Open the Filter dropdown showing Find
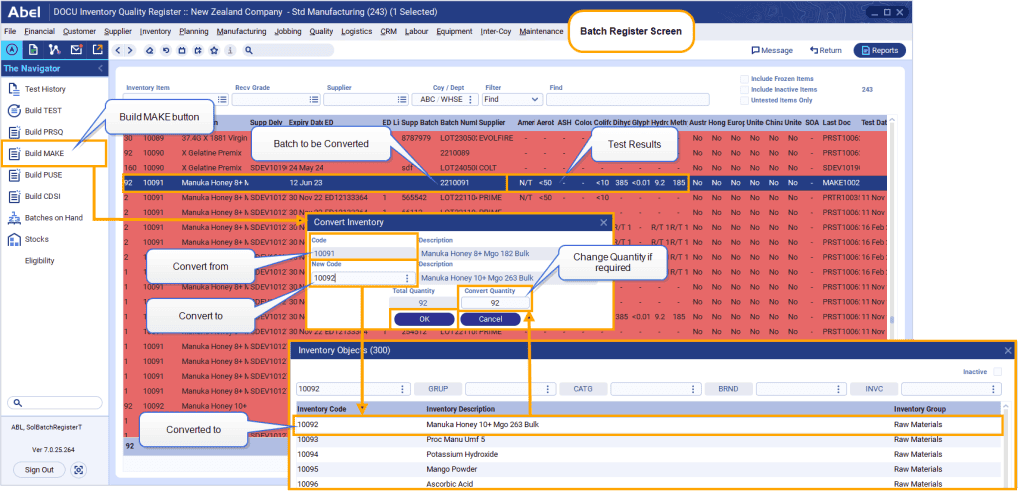Viewport: 1024px width, 495px height. [512, 100]
